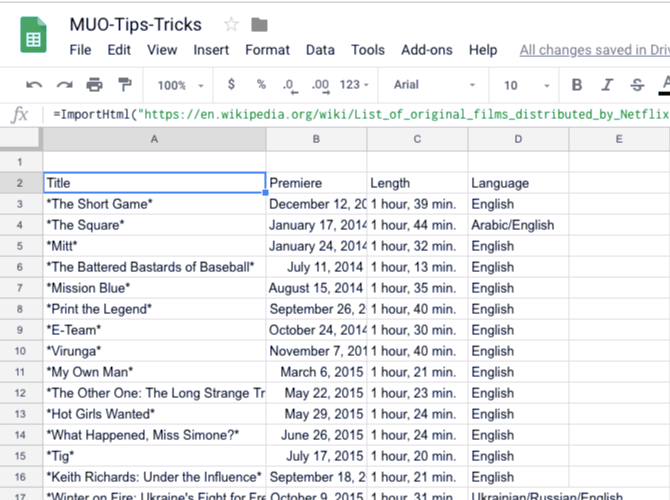Format as currency with dollar icon

click(x=232, y=85)
